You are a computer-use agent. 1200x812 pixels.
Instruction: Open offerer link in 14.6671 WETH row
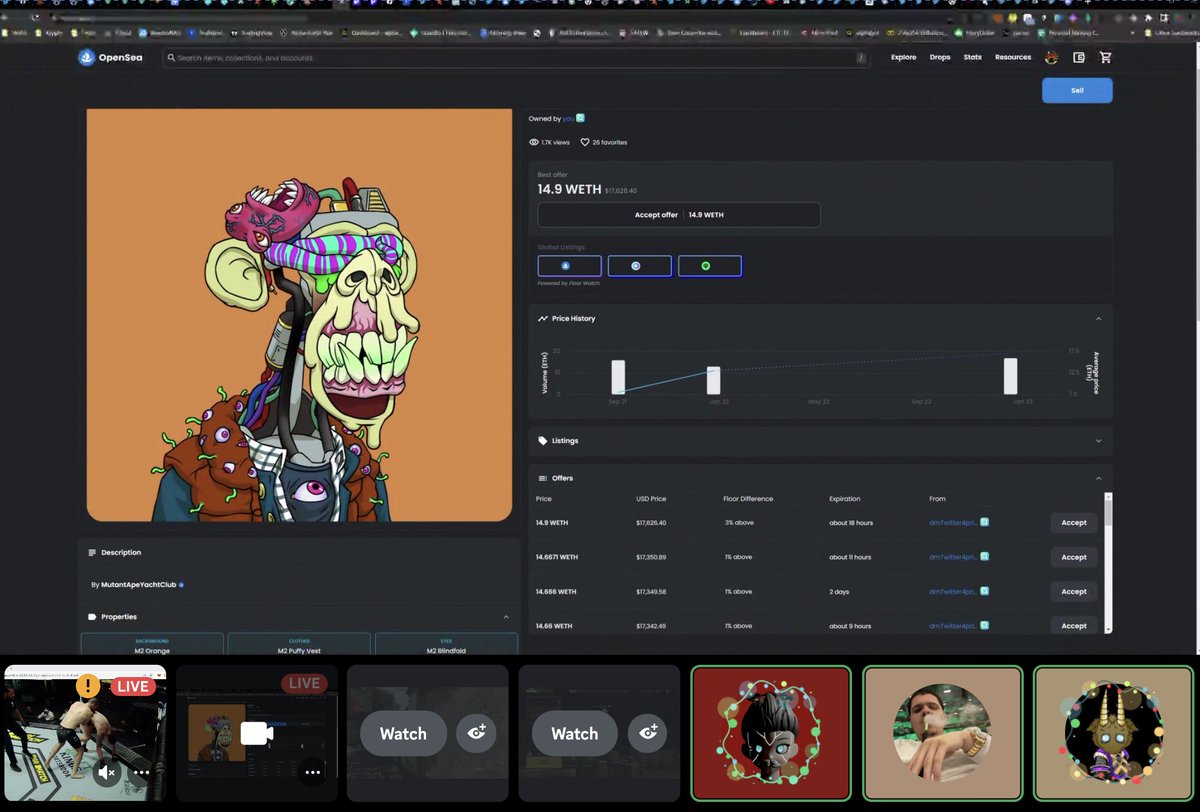[x=953, y=557]
